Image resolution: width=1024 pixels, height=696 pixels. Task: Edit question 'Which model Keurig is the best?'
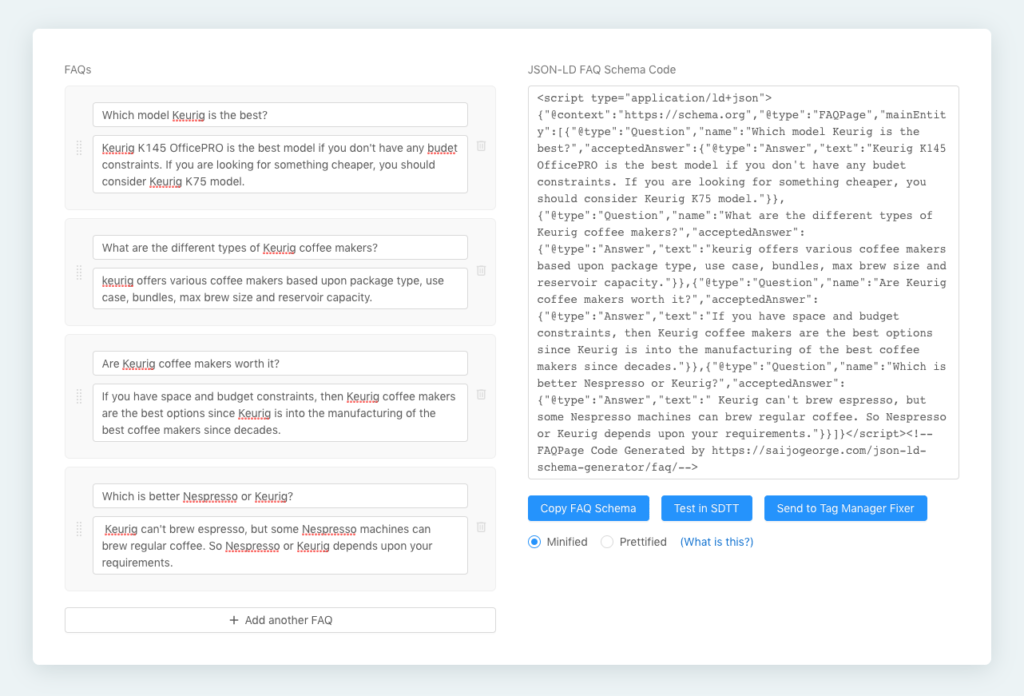pos(280,115)
